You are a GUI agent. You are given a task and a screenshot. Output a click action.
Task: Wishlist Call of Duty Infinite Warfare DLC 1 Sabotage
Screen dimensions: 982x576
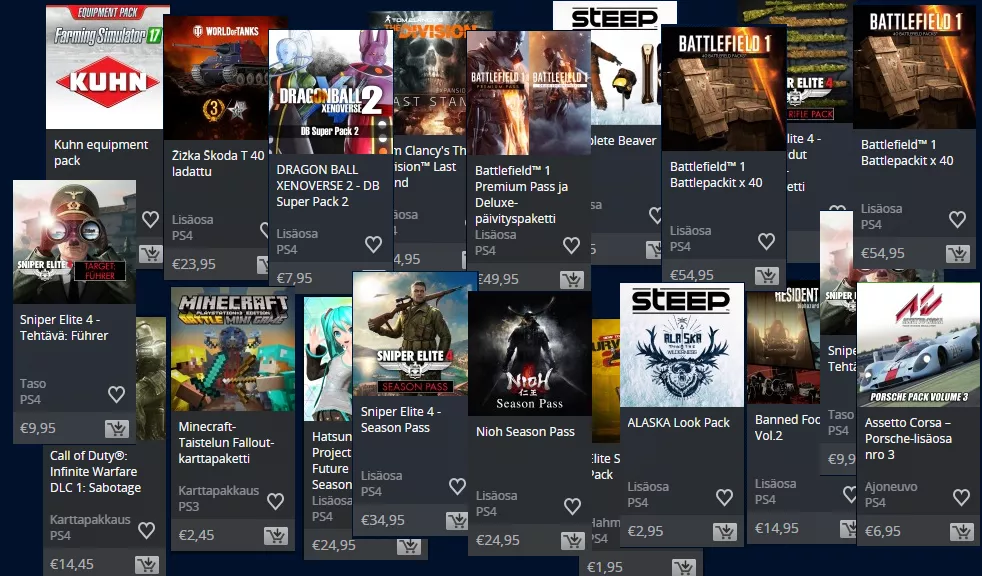click(147, 530)
